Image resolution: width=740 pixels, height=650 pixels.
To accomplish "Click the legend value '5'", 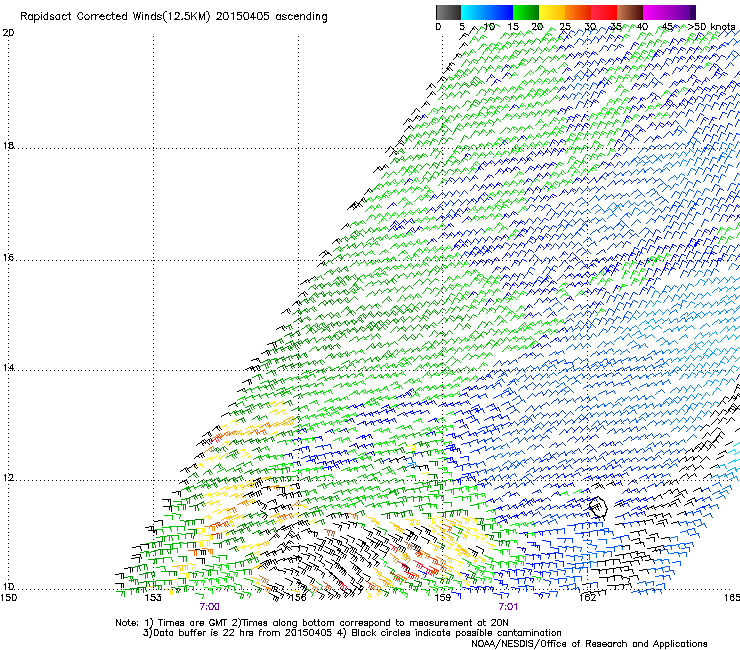I will 462,27.
